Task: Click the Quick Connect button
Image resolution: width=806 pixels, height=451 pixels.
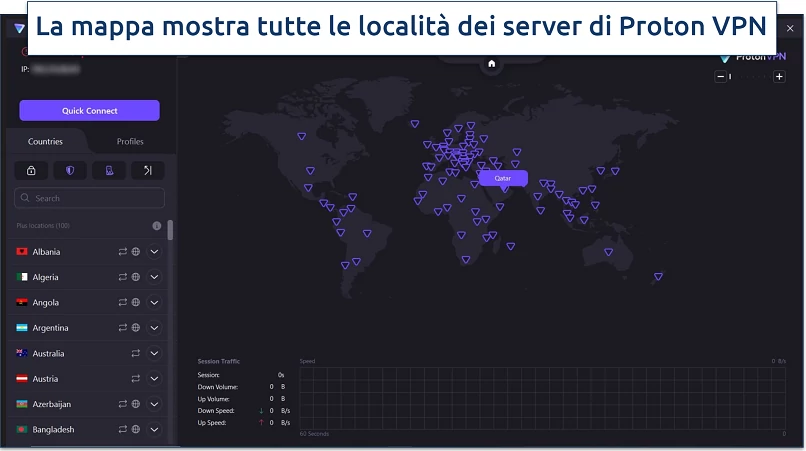Action: pos(89,111)
